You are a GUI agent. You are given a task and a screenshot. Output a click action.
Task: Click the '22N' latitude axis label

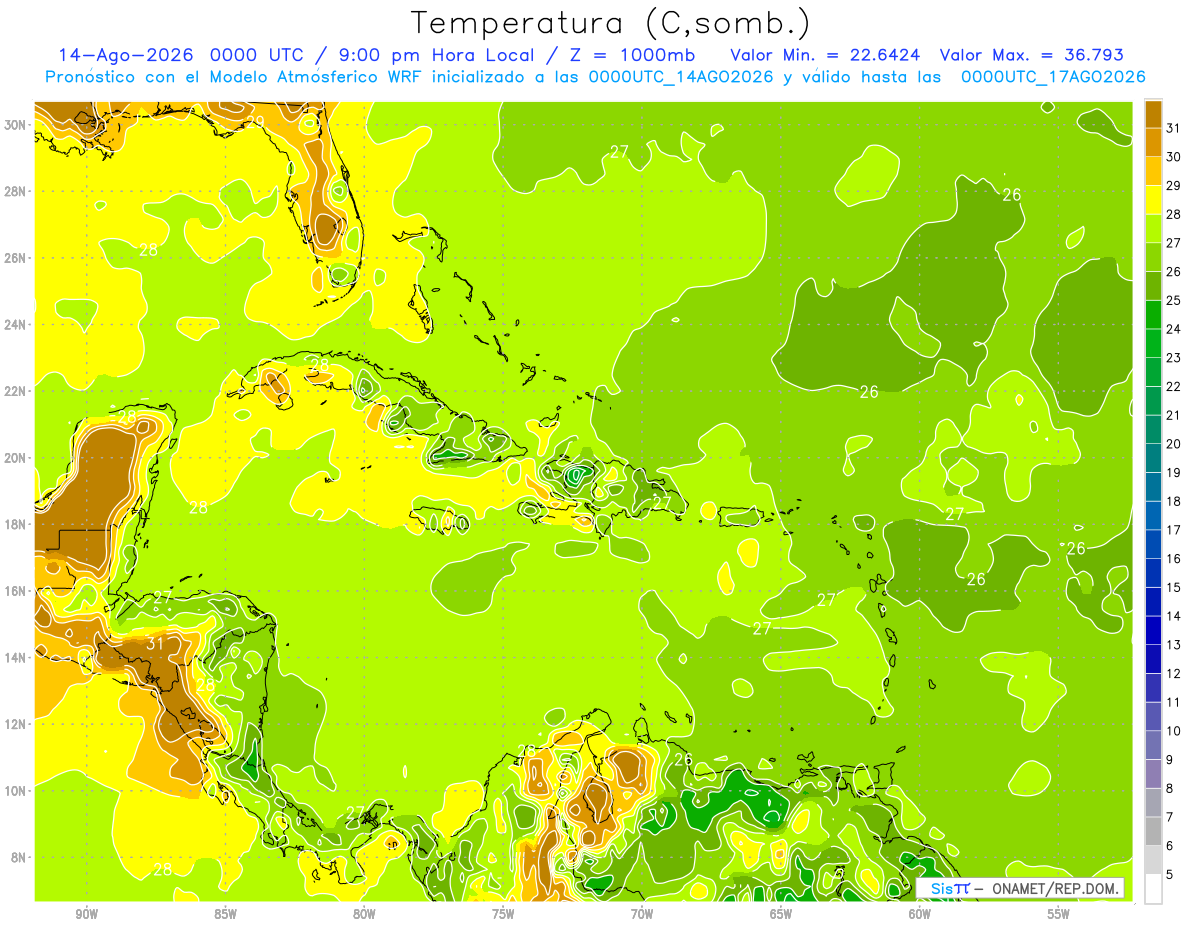(15, 391)
